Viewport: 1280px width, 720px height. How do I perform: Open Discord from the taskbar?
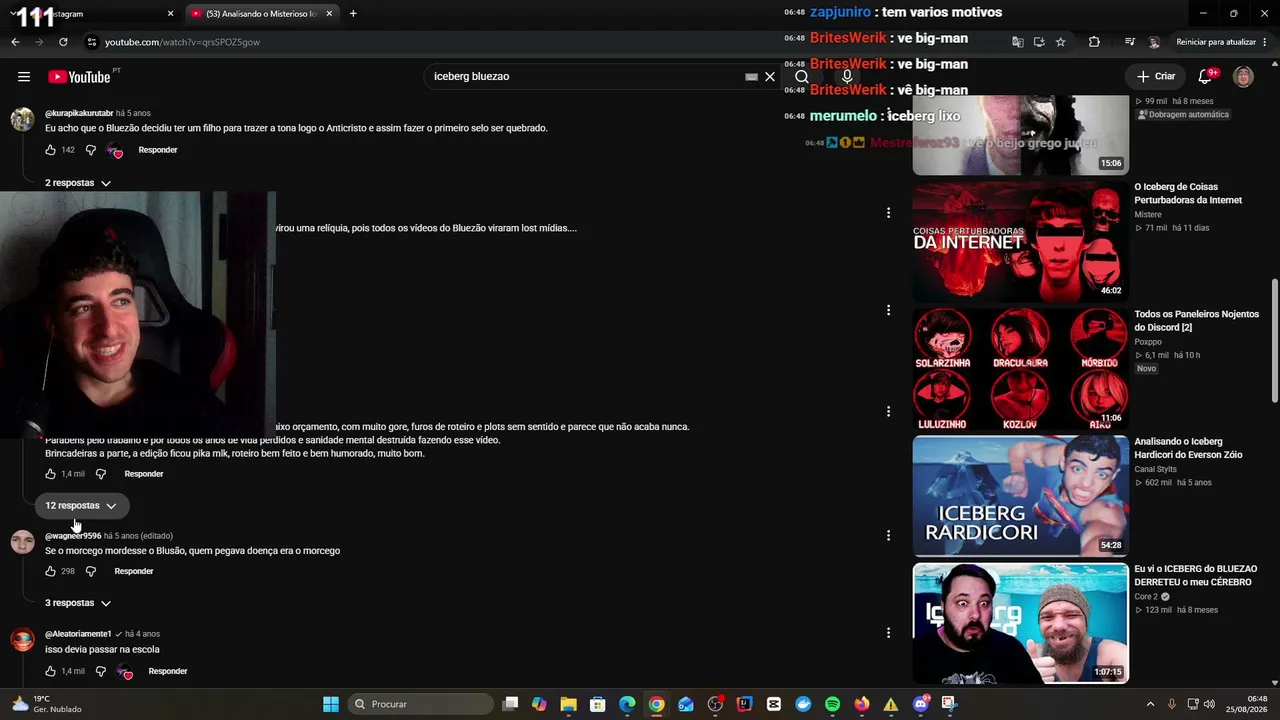click(921, 704)
